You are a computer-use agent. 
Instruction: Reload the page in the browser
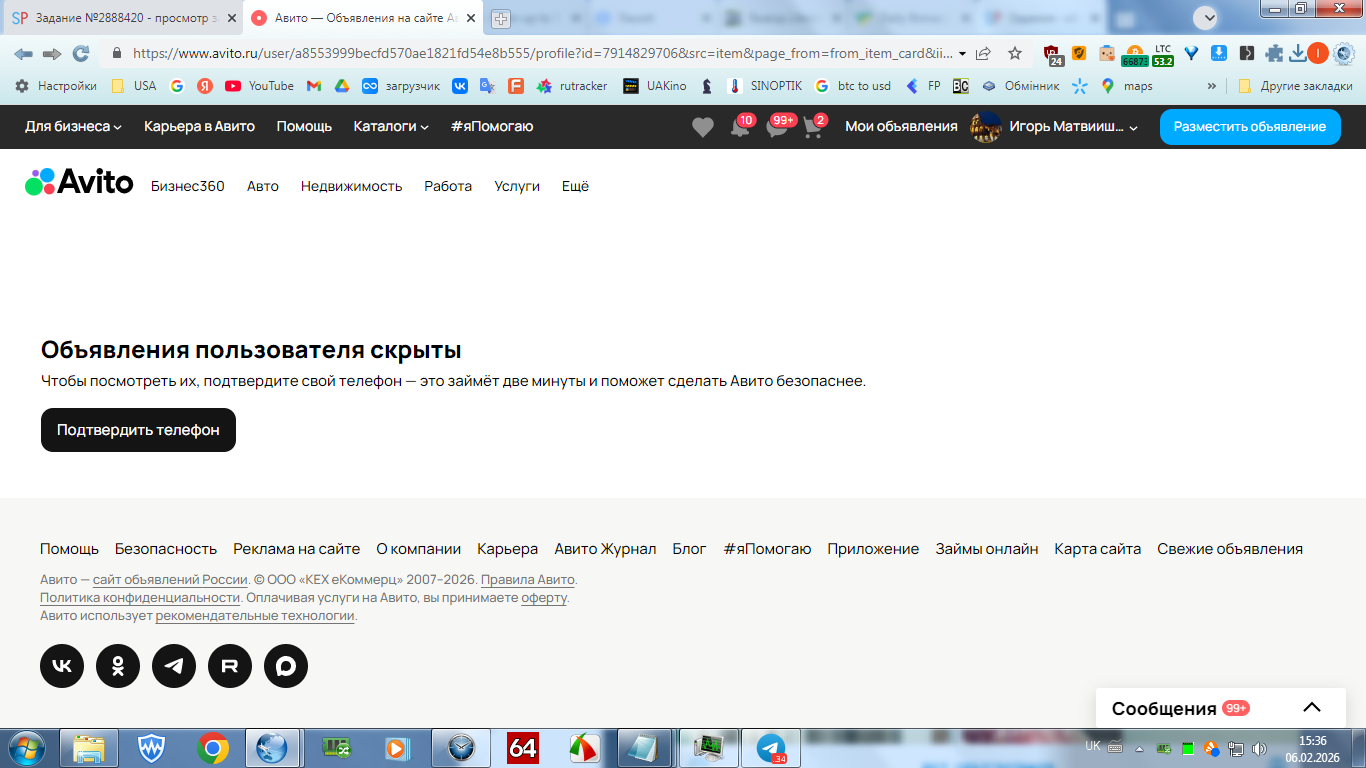pos(81,54)
